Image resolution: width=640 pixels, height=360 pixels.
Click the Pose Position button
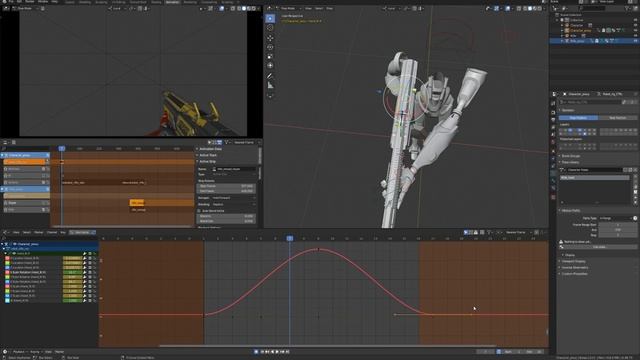pos(578,118)
